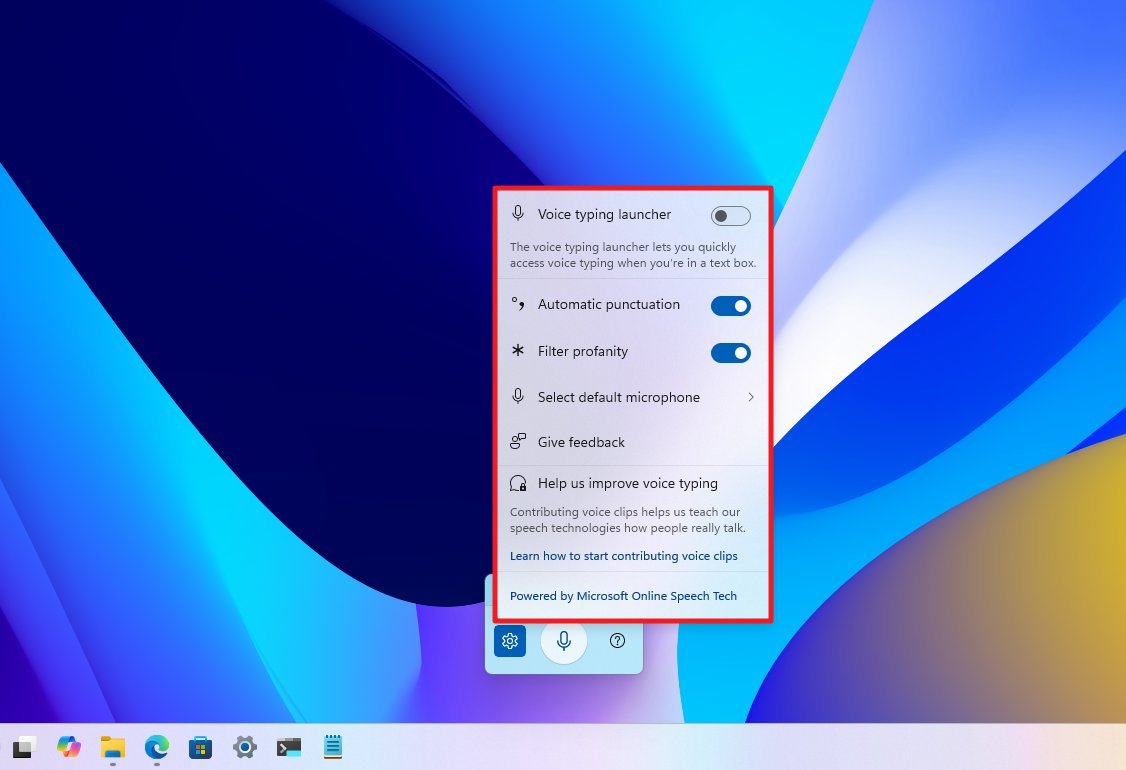The image size is (1126, 770).
Task: Turn off Filter profanity
Action: [730, 352]
